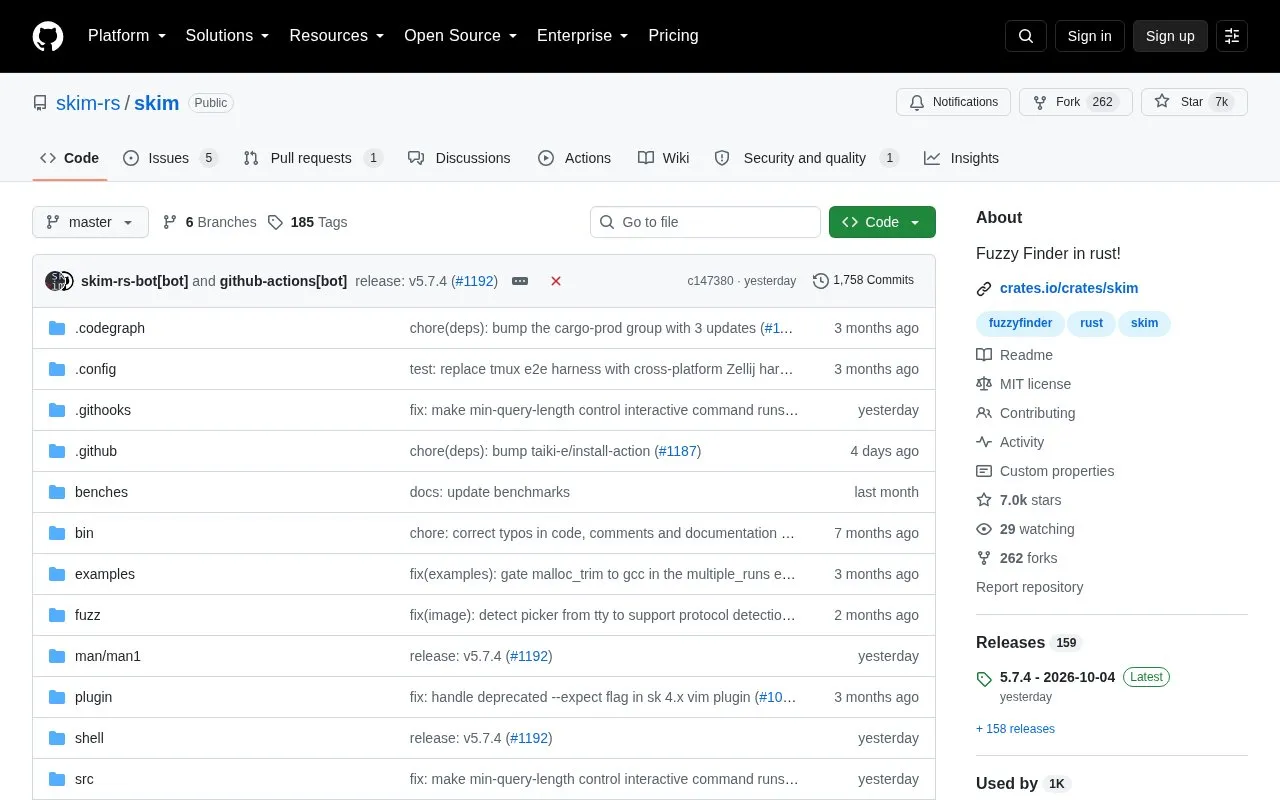Switch to the Code tab
Viewport: 1280px width, 800px height.
[x=70, y=158]
